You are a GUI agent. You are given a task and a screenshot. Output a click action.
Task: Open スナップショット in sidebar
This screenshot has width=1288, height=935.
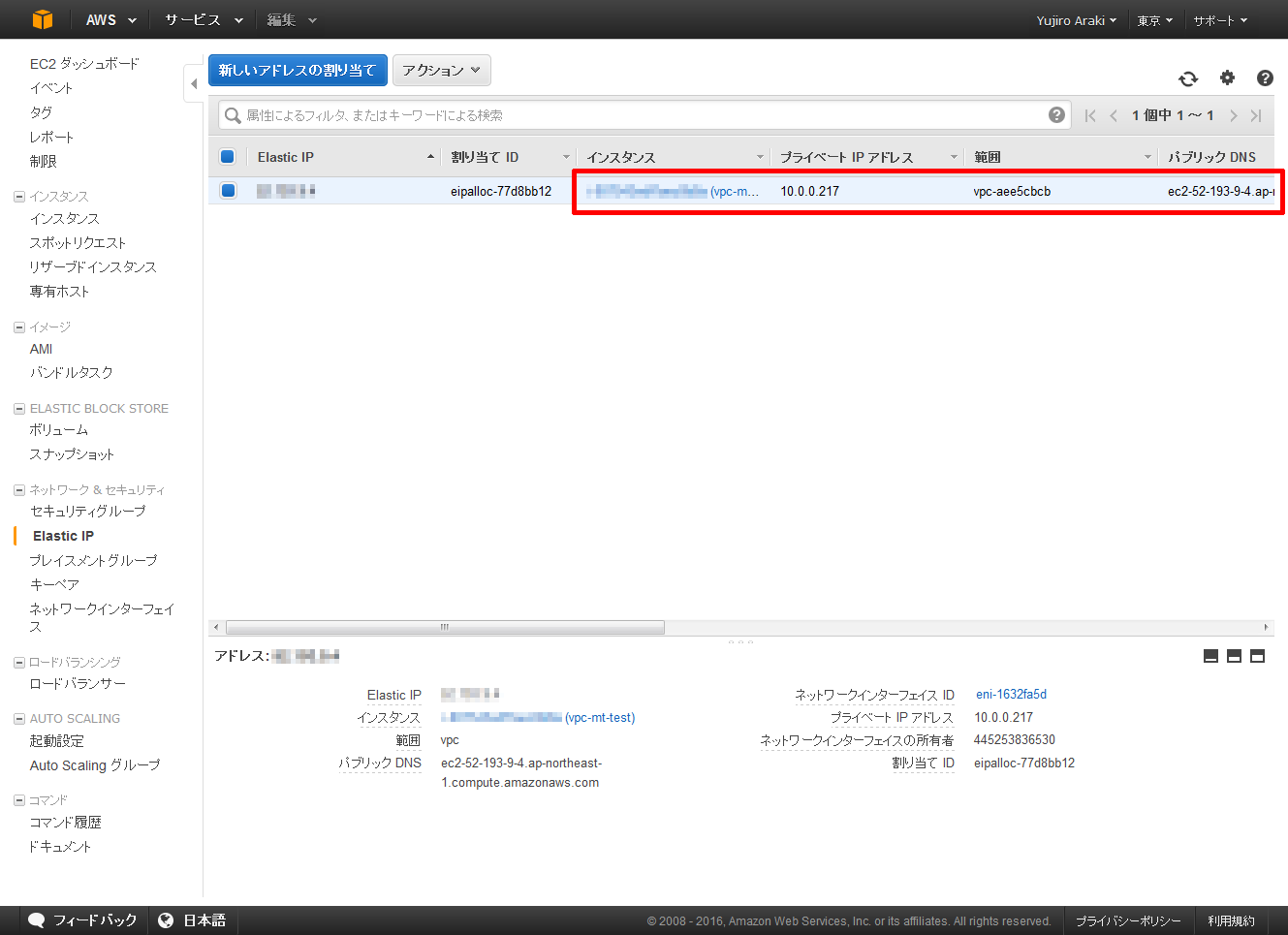click(x=72, y=454)
